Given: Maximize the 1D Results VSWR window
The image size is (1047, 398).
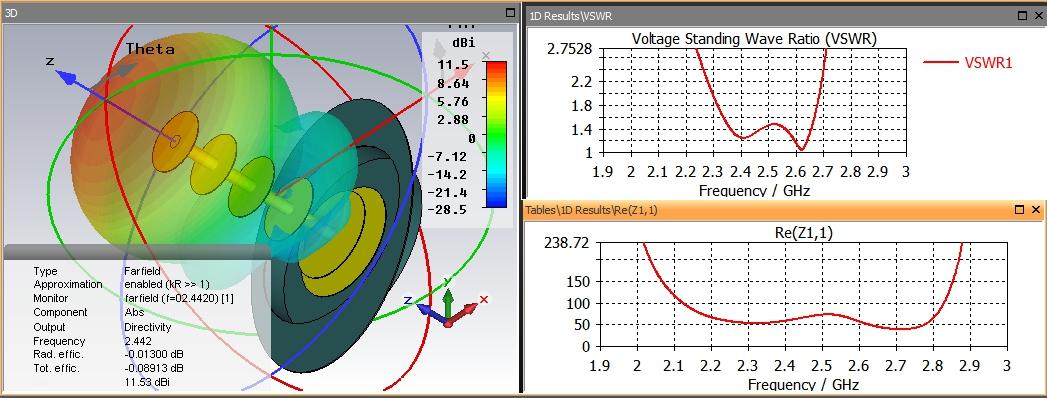Looking at the screenshot, I should (x=1022, y=15).
